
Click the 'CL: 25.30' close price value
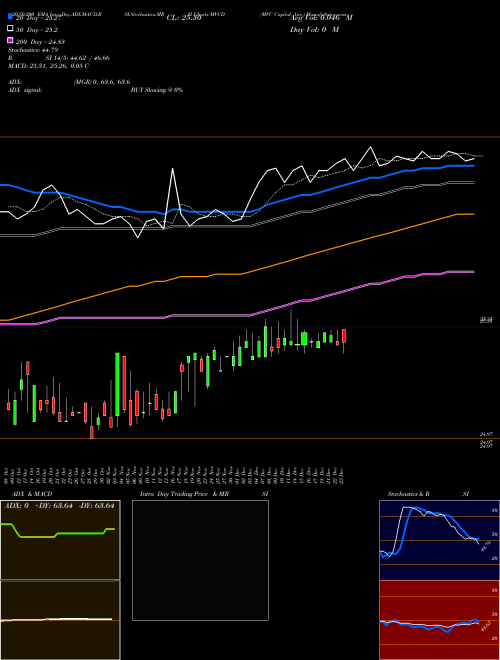click(184, 18)
